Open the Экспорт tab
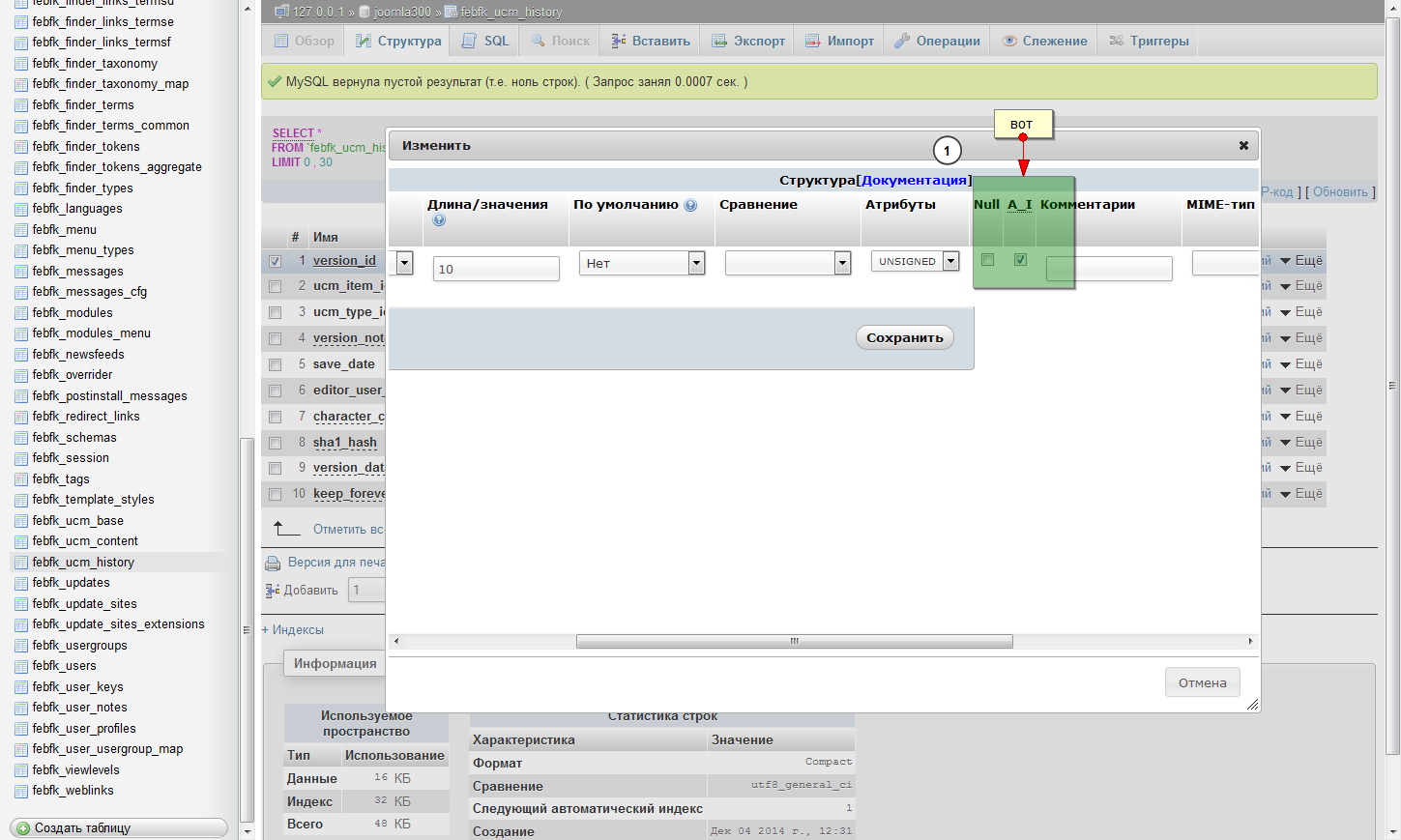Screen dimensions: 1401x840 (747, 42)
